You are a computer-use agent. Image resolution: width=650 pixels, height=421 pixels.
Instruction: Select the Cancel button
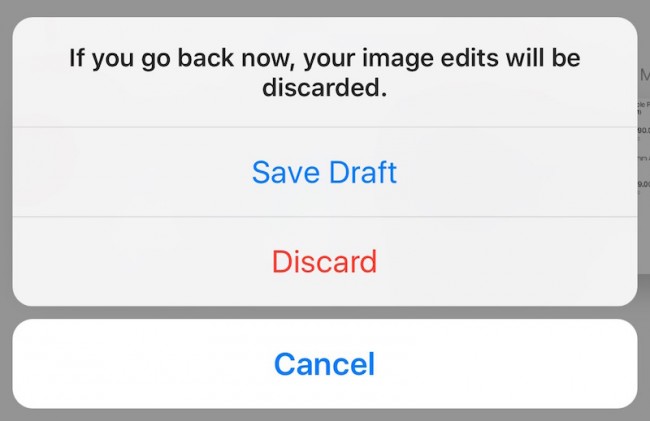click(325, 364)
